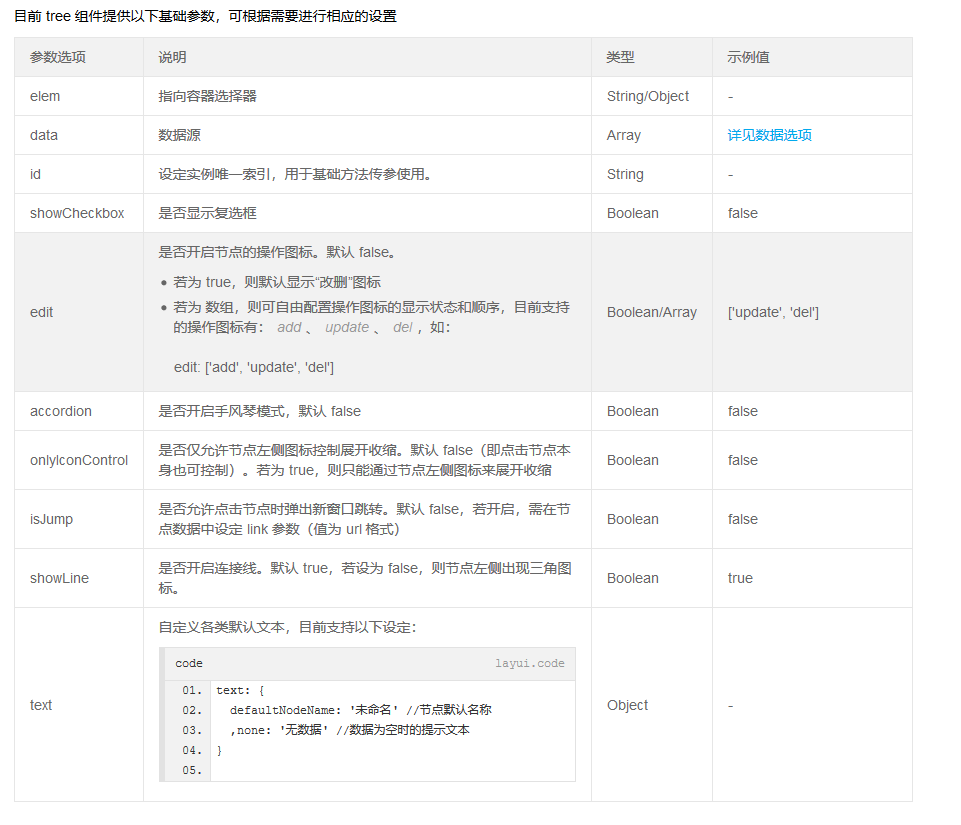Viewport: 961px width, 825px height.
Task: Click the 示例值 column header
Action: click(x=743, y=57)
